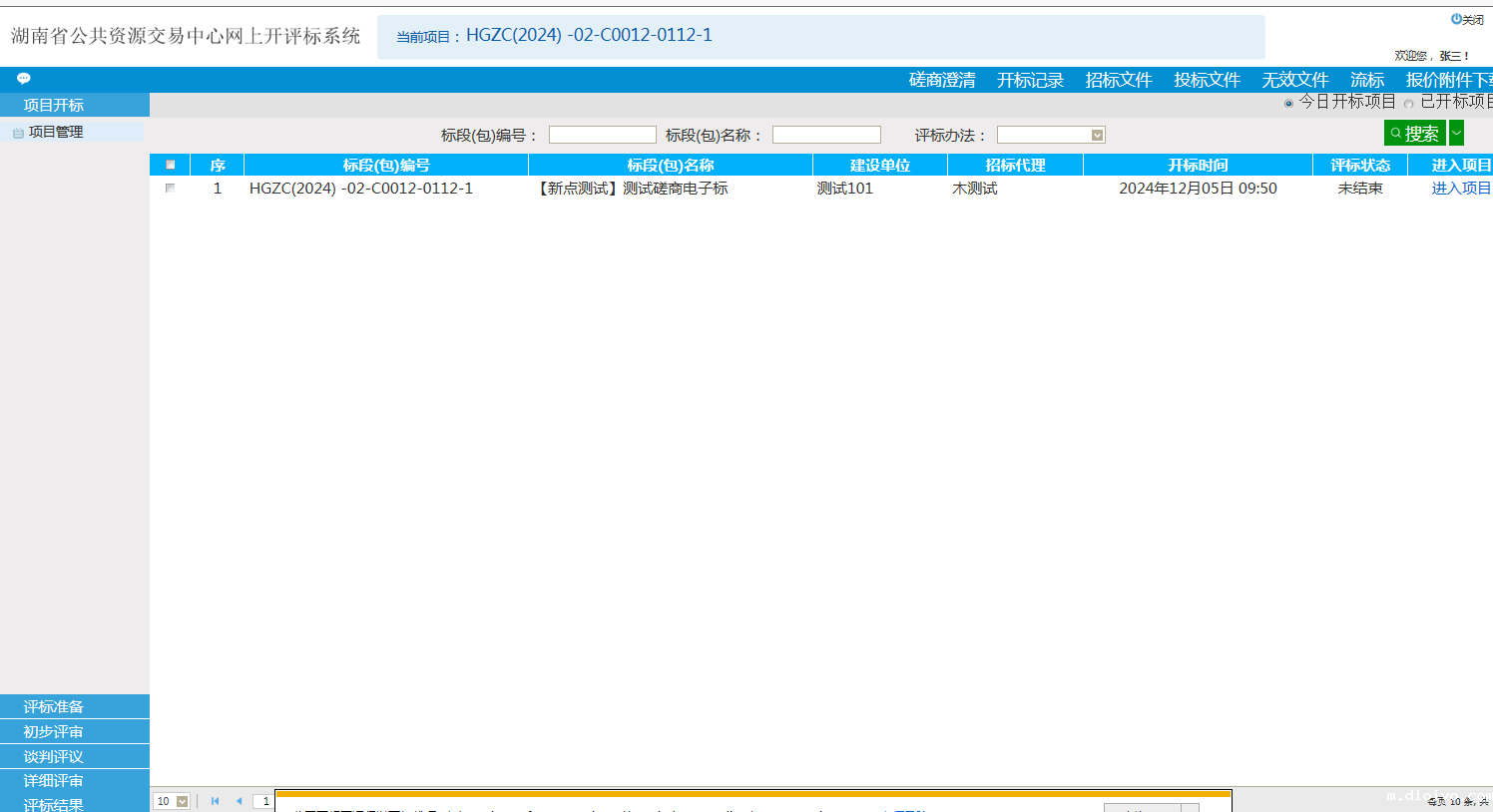Viewport: 1493px width, 812px height.
Task: Click the chat bubble message icon
Action: (24, 79)
